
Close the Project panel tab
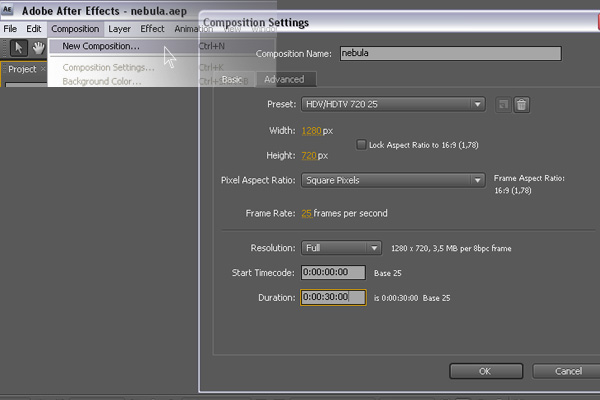pos(43,69)
